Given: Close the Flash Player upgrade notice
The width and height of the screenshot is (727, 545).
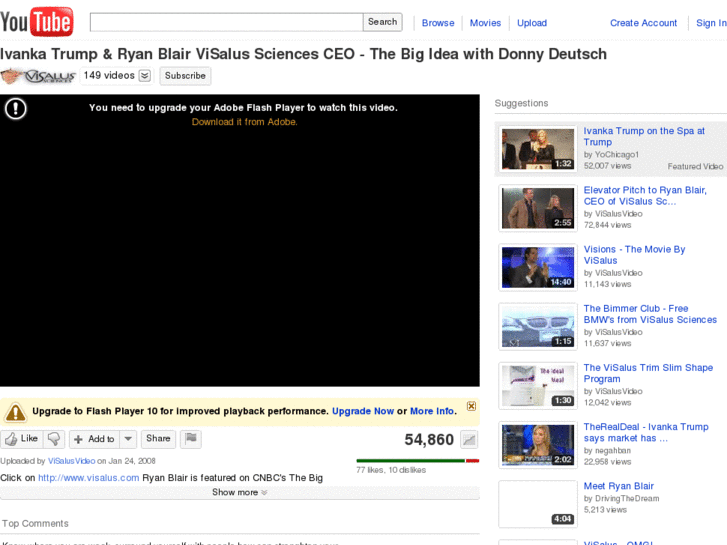Looking at the screenshot, I should pos(471,406).
